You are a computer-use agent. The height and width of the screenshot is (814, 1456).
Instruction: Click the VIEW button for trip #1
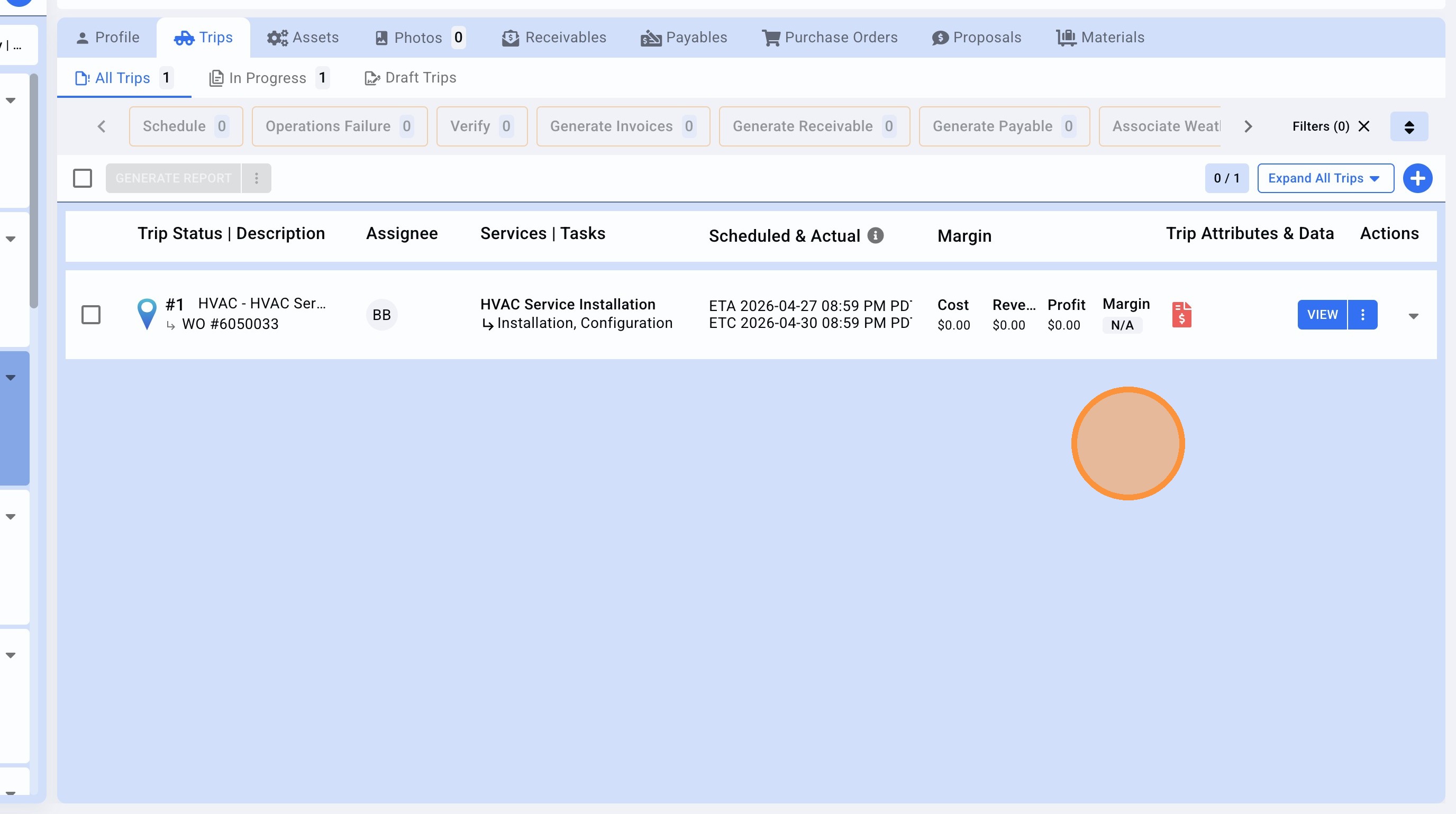pyautogui.click(x=1322, y=315)
